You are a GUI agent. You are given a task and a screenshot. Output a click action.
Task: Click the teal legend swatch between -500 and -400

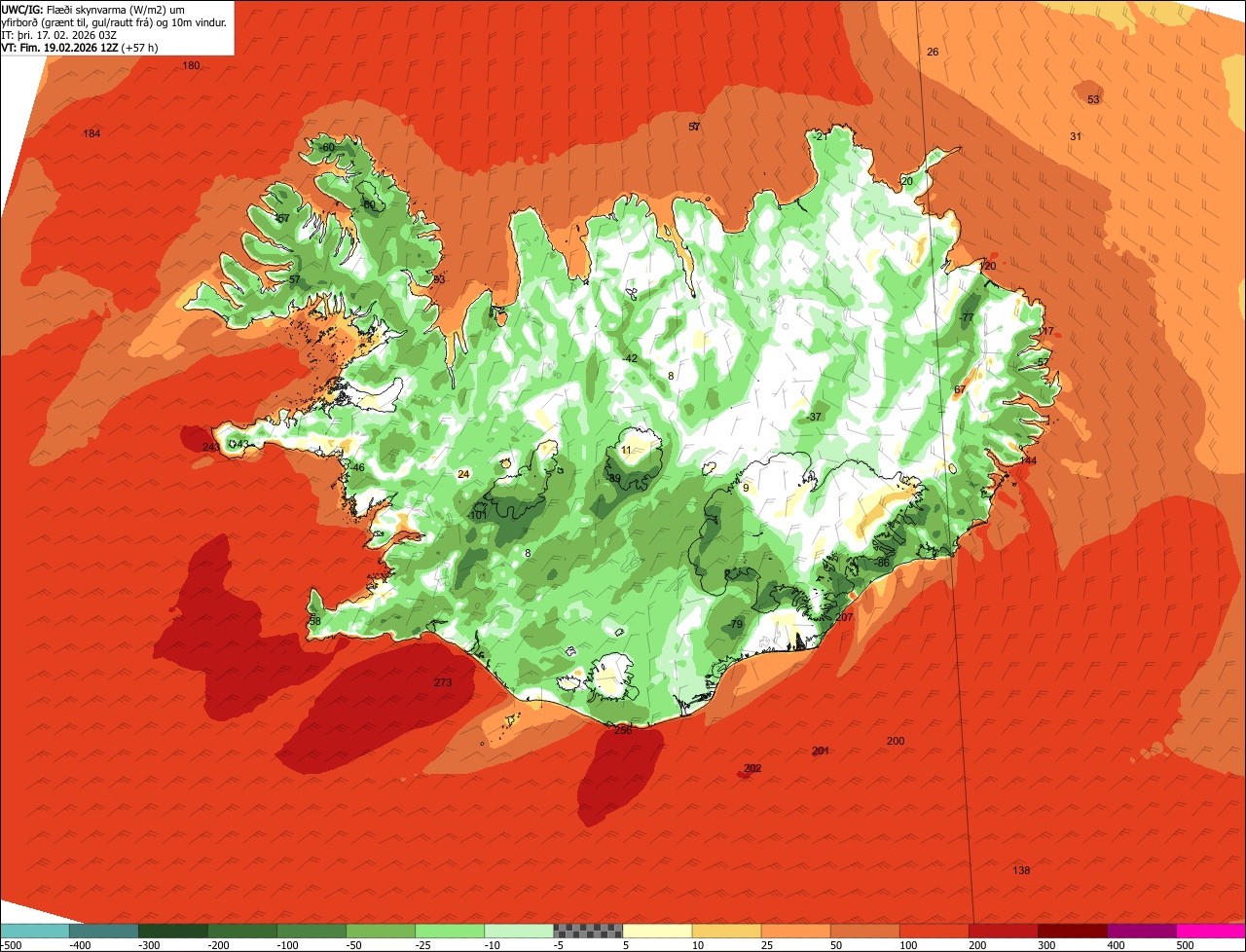34,931
